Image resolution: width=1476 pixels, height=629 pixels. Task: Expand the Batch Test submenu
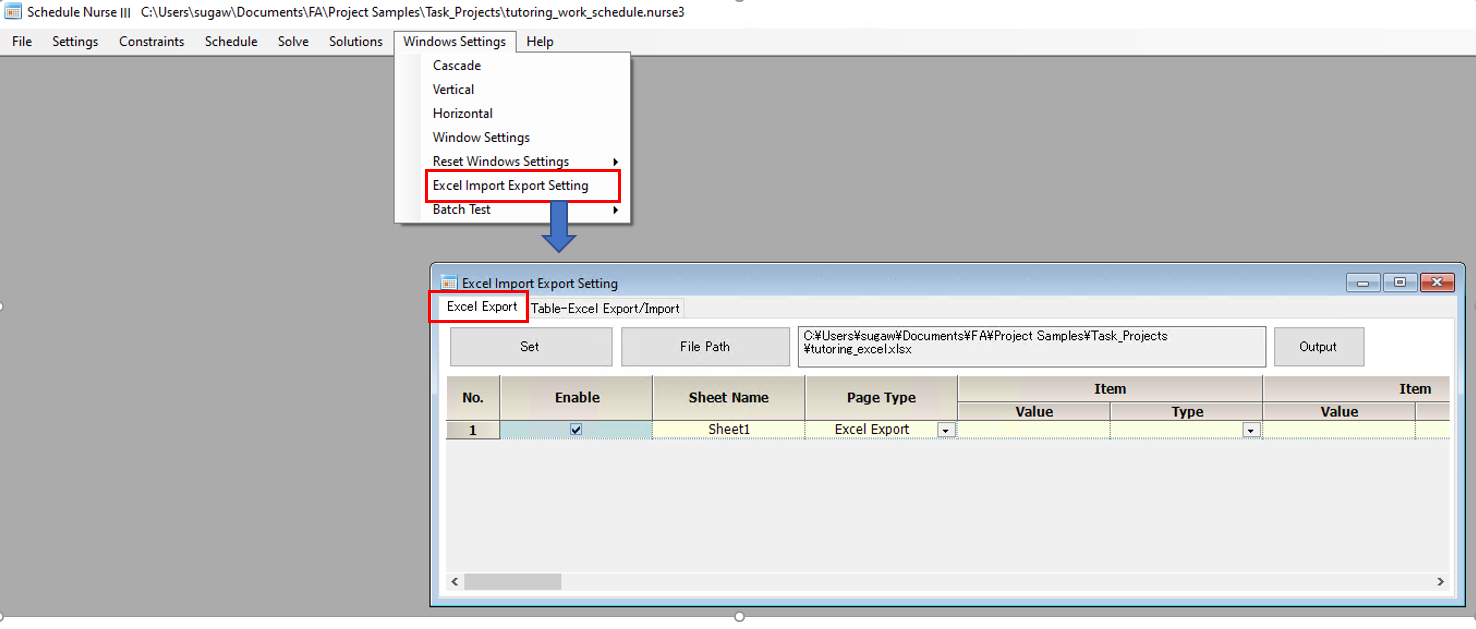461,209
